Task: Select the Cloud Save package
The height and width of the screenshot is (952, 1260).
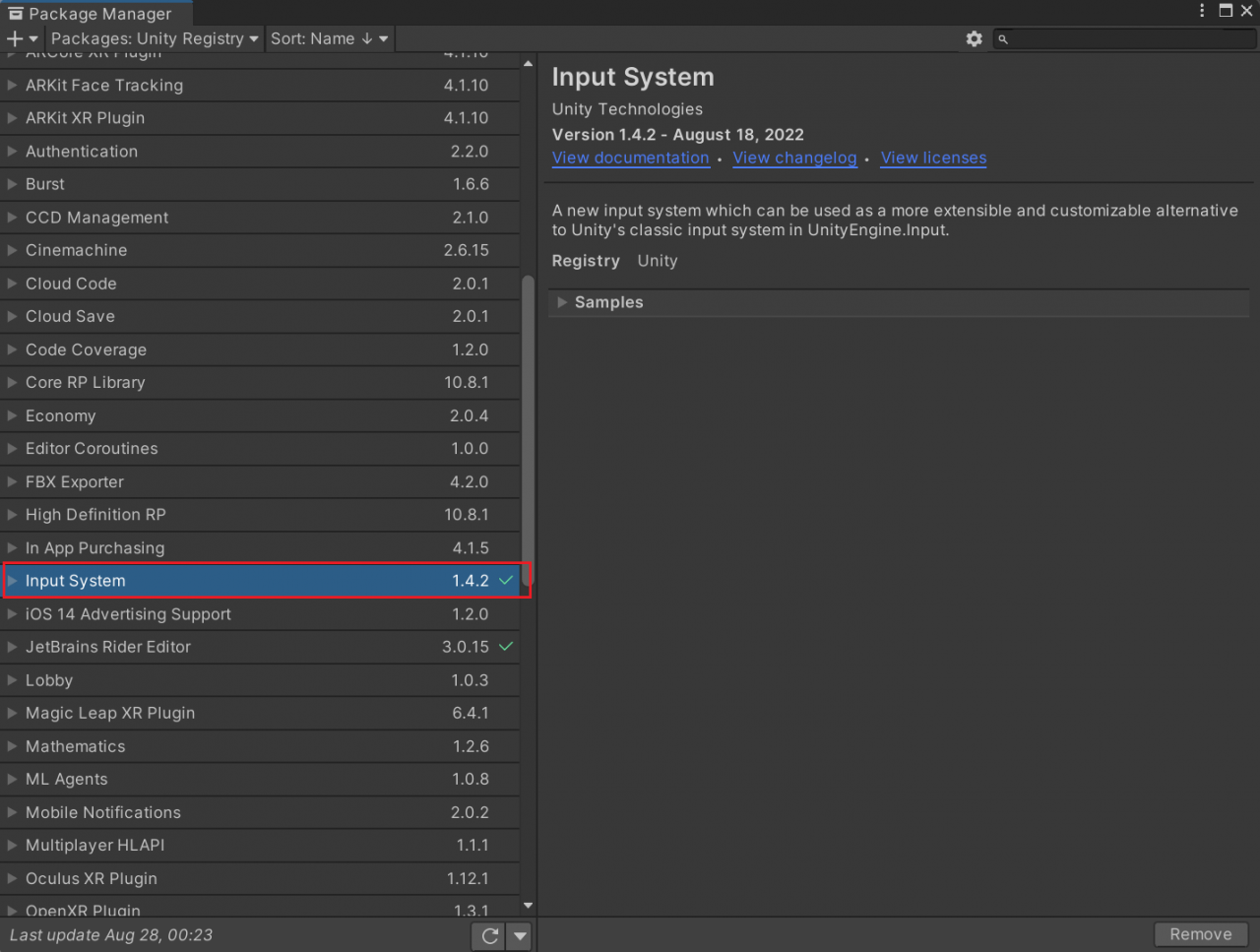Action: tap(260, 316)
